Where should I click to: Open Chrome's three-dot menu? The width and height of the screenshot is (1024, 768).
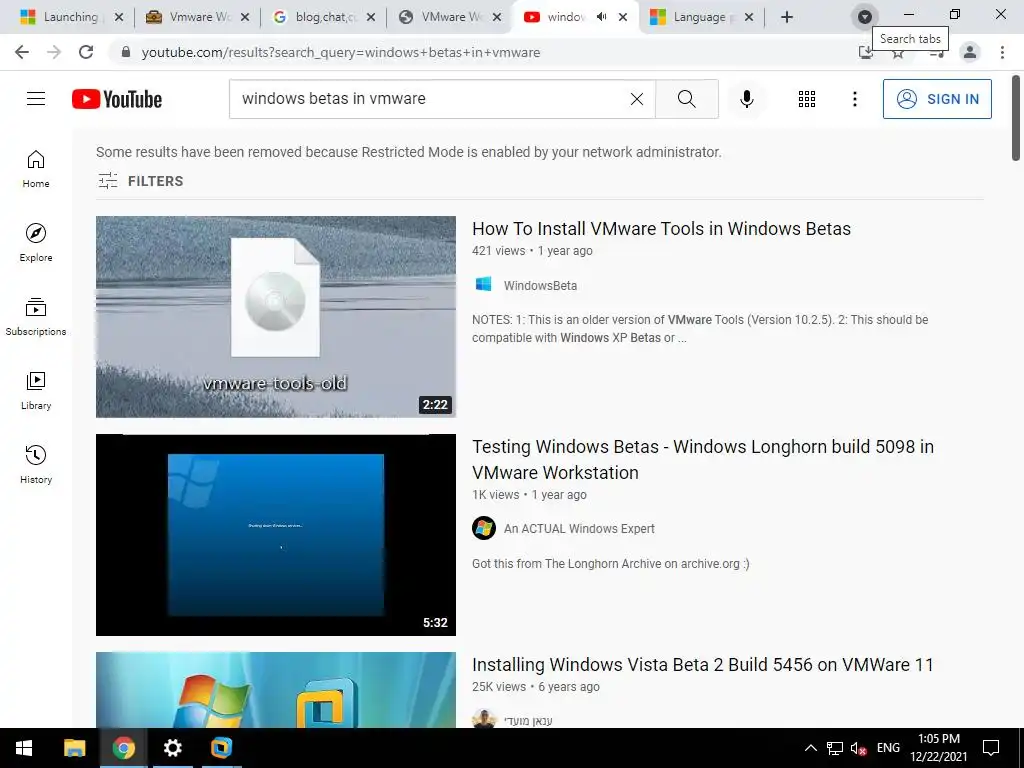click(1002, 52)
